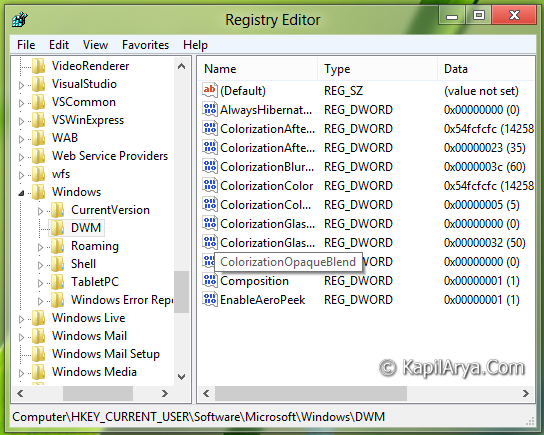This screenshot has width=544, height=435.
Task: Click the Windows folder icon
Action: (x=39, y=192)
